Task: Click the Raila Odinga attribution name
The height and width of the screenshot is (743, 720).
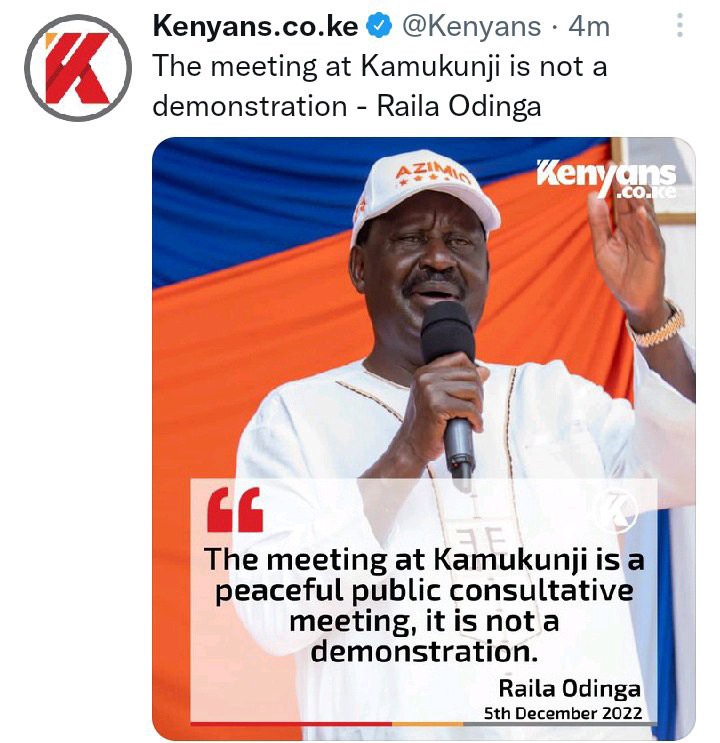Action: 569,689
